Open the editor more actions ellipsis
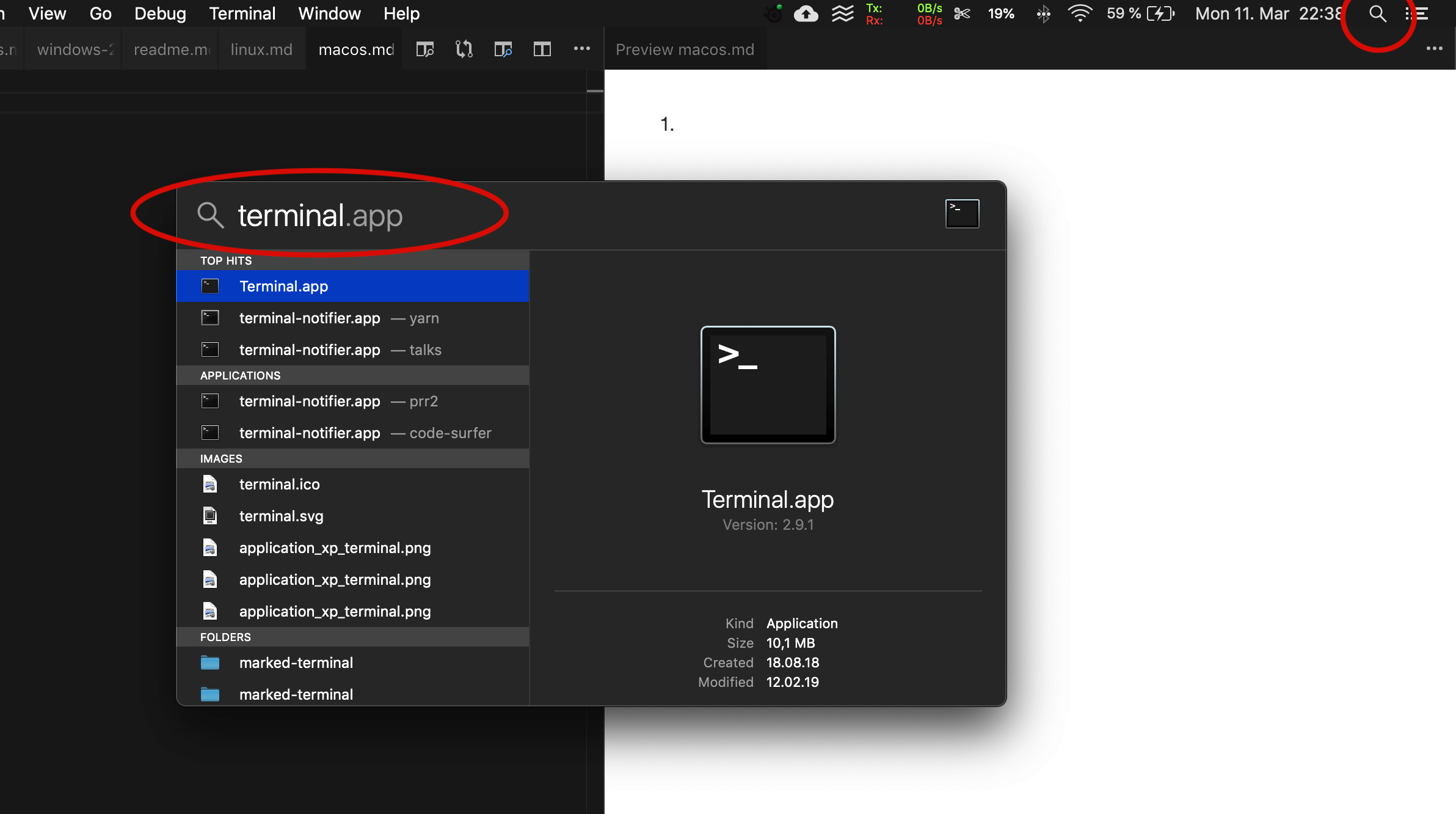 [x=581, y=48]
